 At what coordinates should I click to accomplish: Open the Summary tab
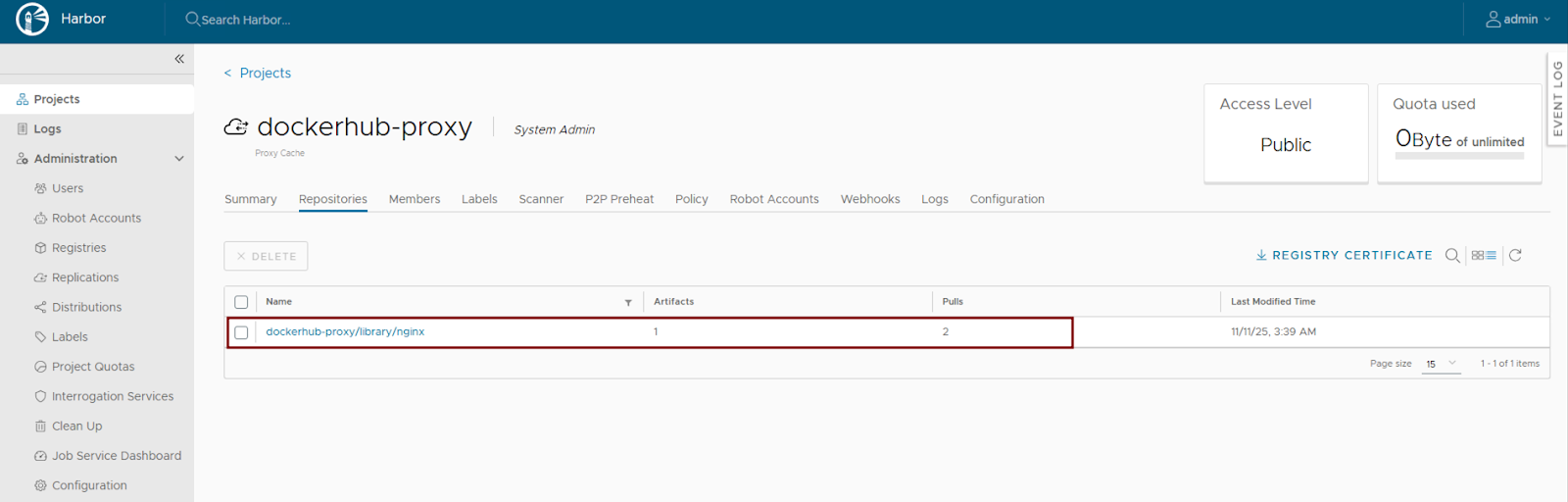pos(251,199)
